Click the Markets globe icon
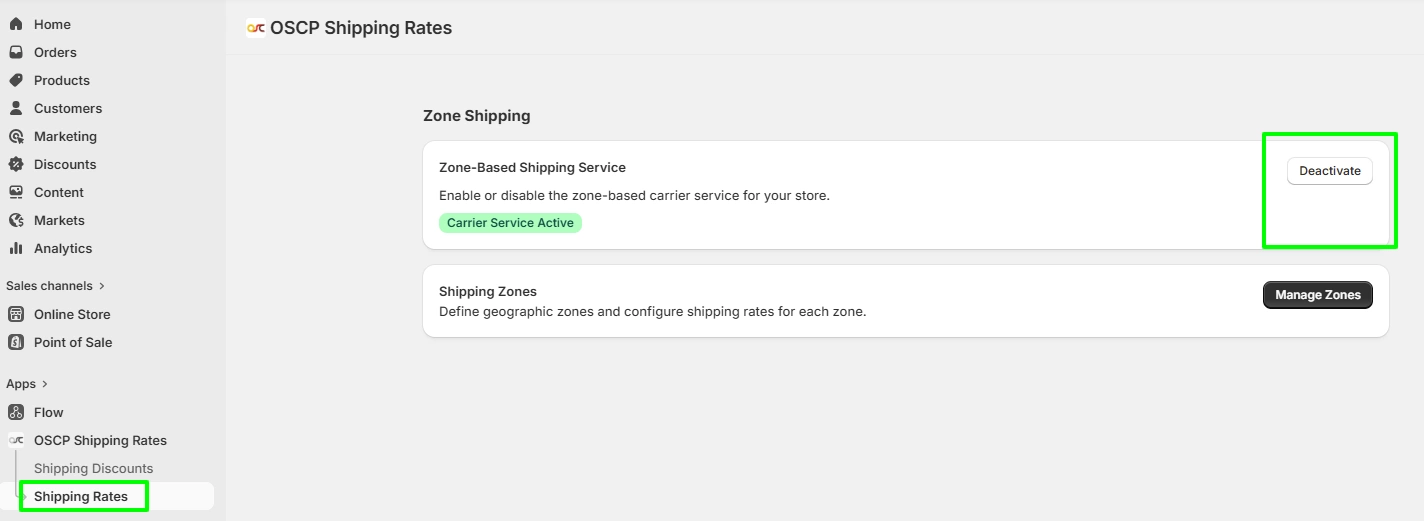The height and width of the screenshot is (521, 1424). 16,220
